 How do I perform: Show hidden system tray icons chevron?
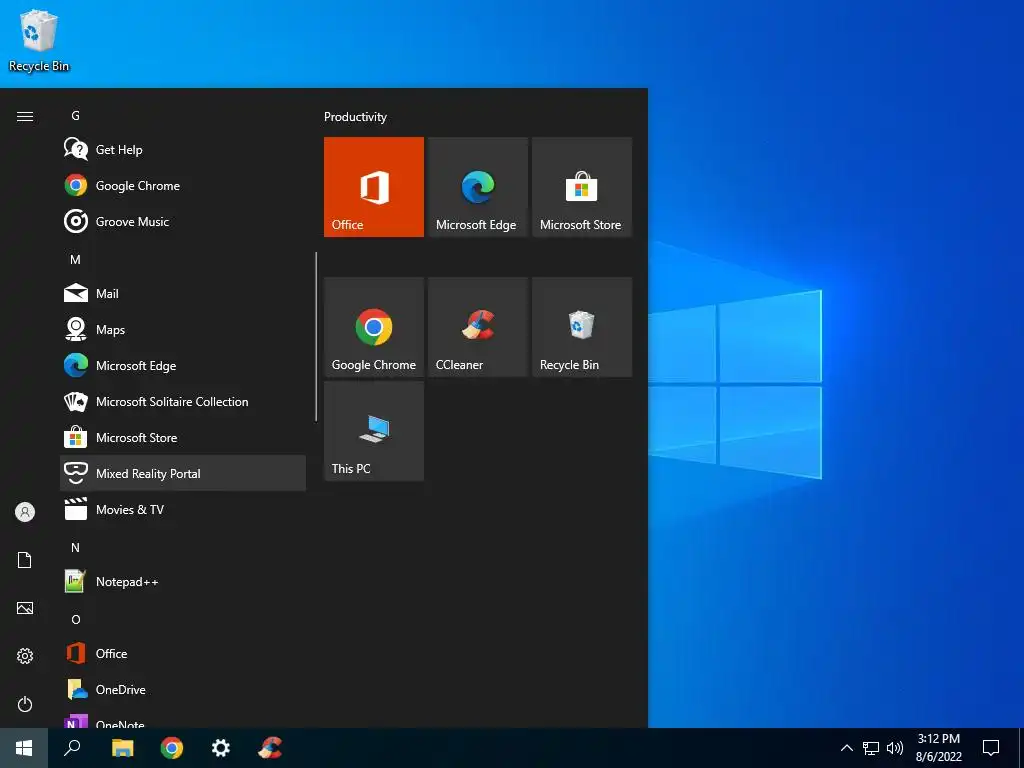[x=846, y=748]
